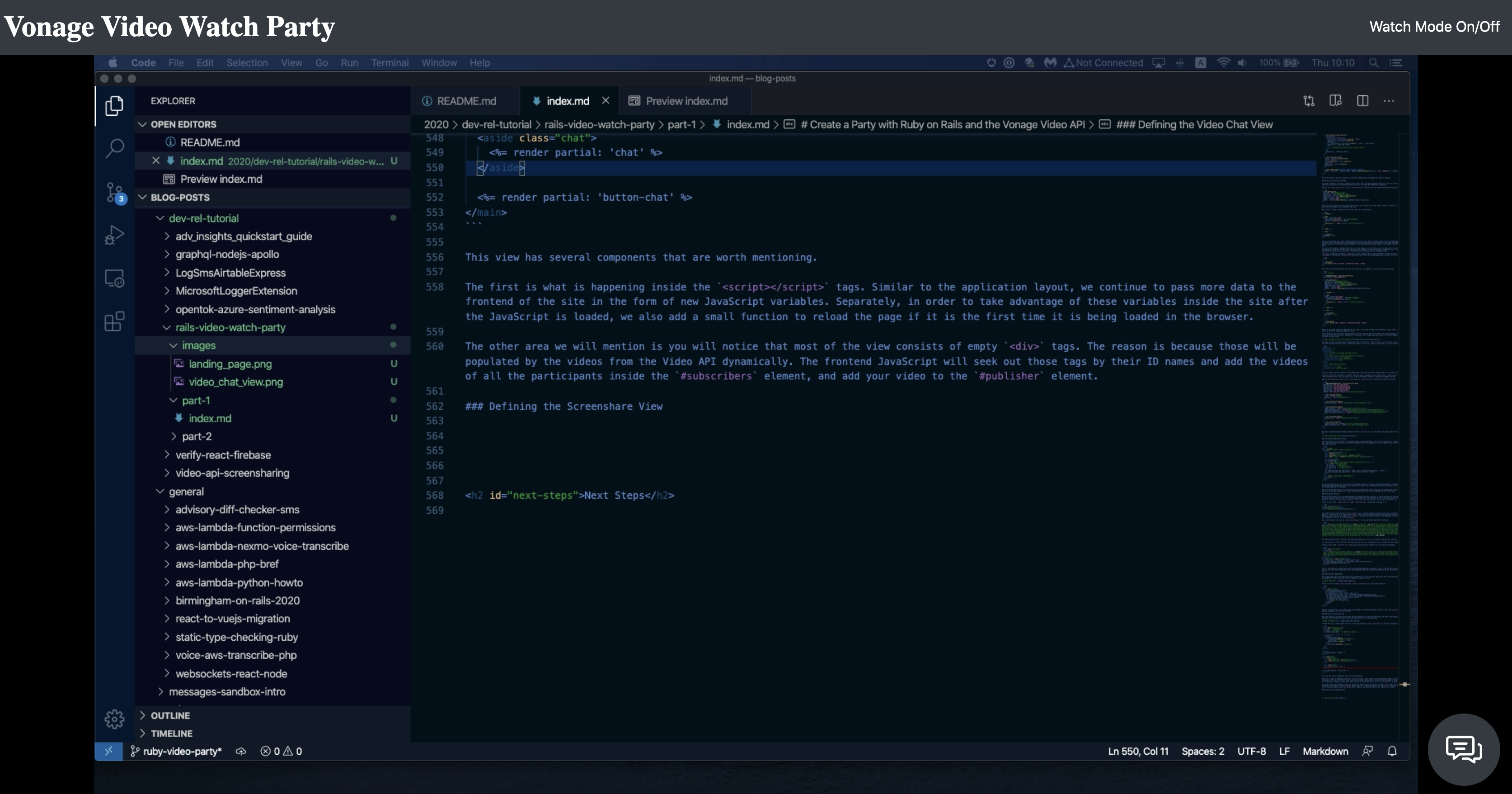Open the Manage gear menu
The height and width of the screenshot is (794, 1512).
tap(114, 719)
